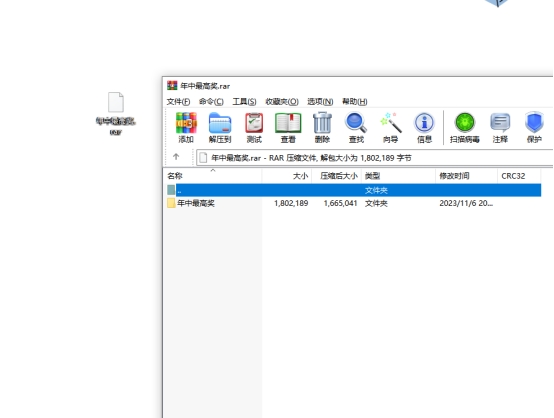
Task: Click the 扫描病毒 (Virus Scan) icon
Action: (x=465, y=128)
